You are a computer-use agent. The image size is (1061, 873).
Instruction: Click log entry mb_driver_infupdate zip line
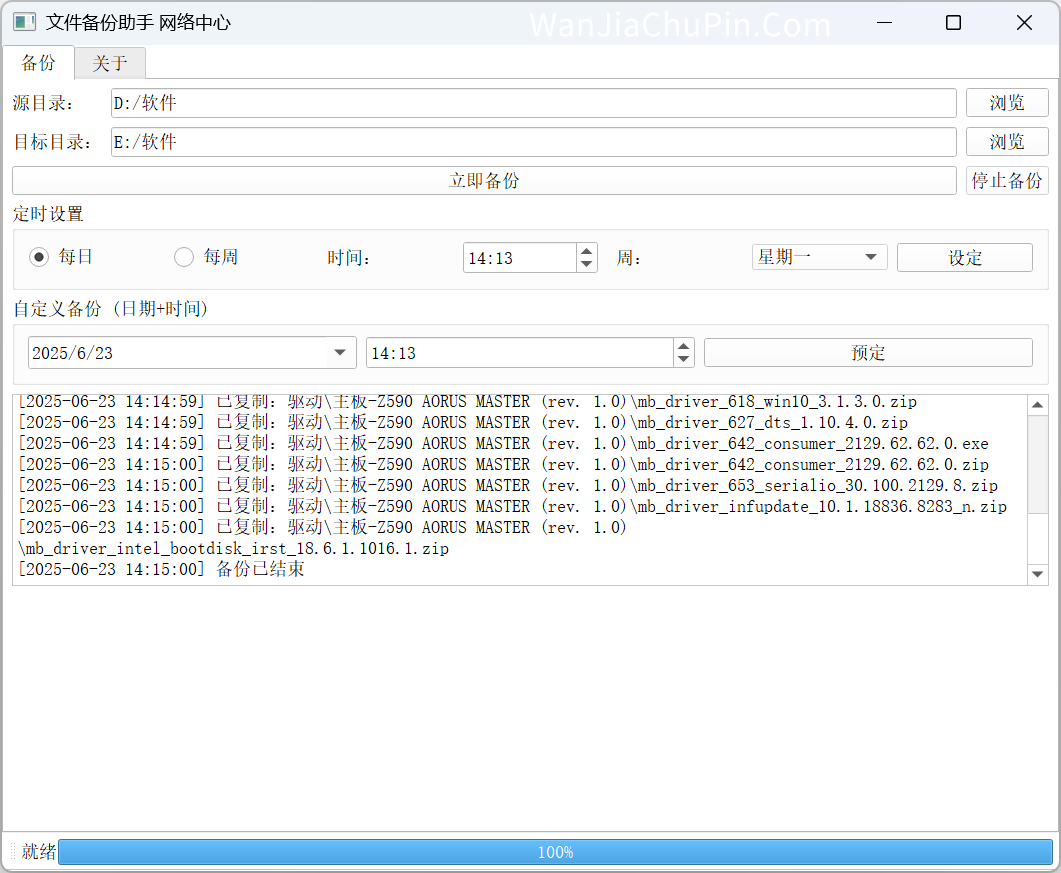(x=512, y=507)
